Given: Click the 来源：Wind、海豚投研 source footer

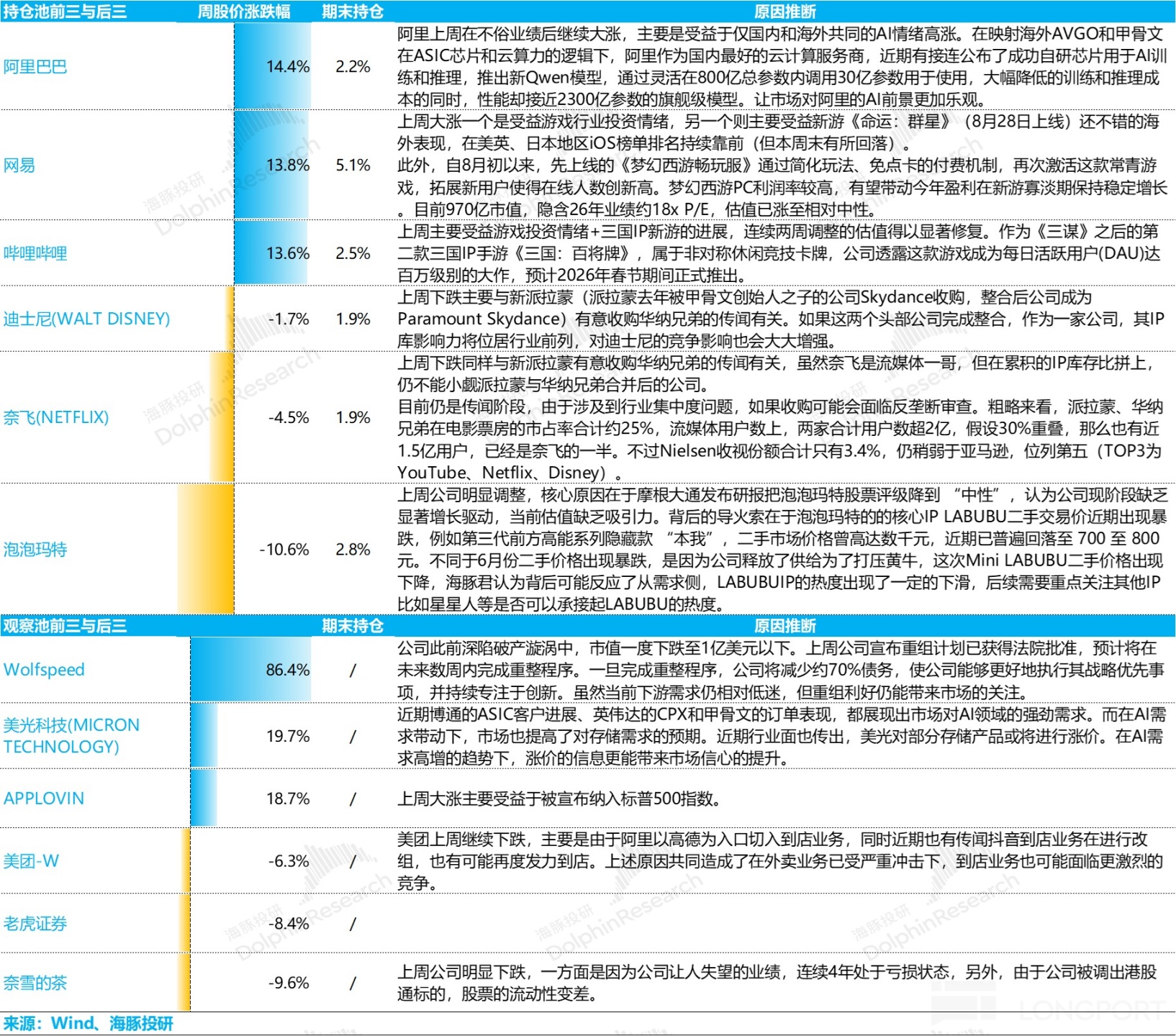Looking at the screenshot, I should click(88, 1024).
